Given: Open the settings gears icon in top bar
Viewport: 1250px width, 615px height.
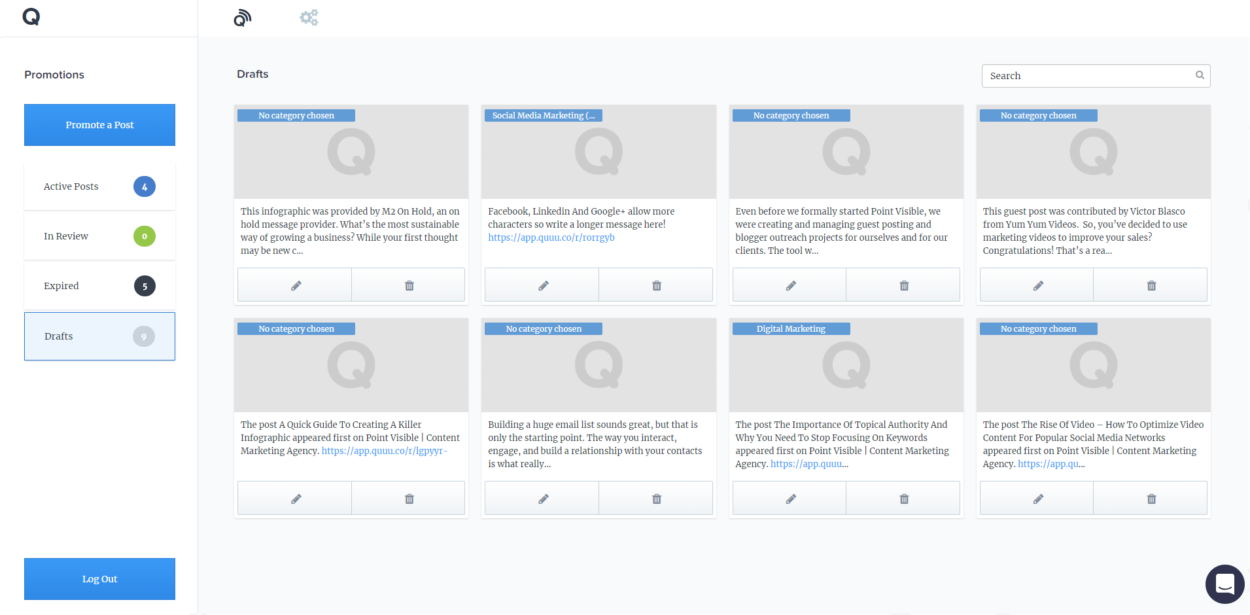Looking at the screenshot, I should point(309,17).
